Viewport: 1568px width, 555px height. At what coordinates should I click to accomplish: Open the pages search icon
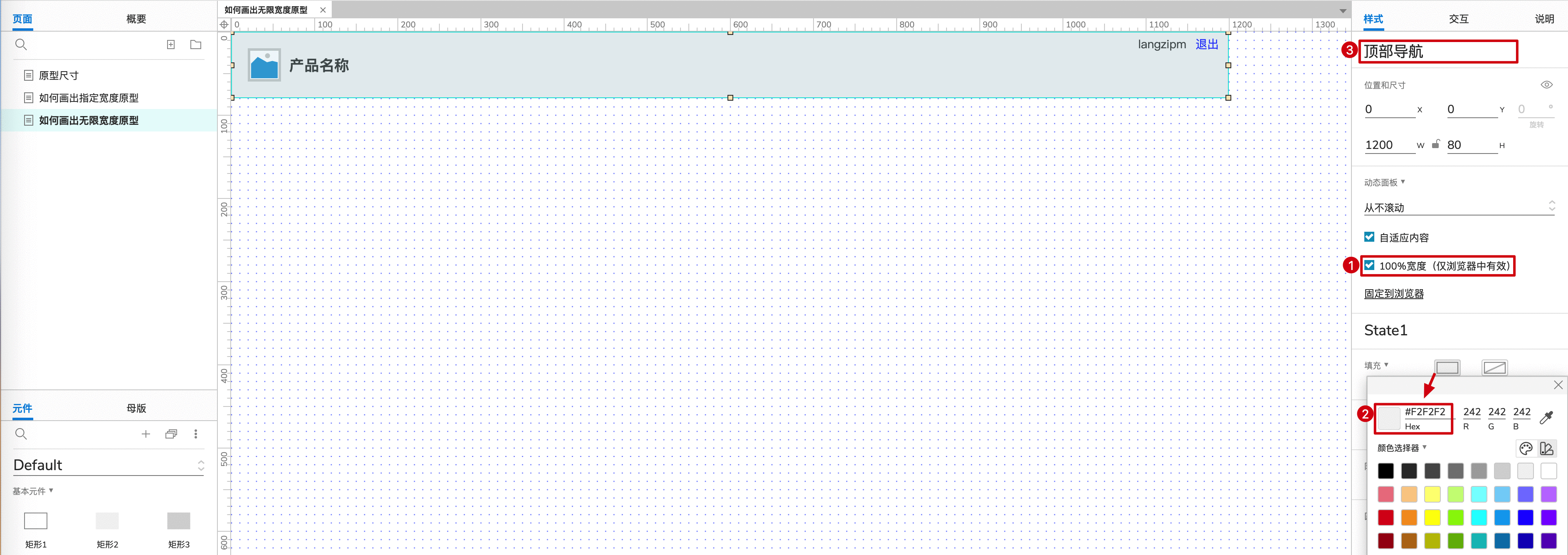[21, 45]
